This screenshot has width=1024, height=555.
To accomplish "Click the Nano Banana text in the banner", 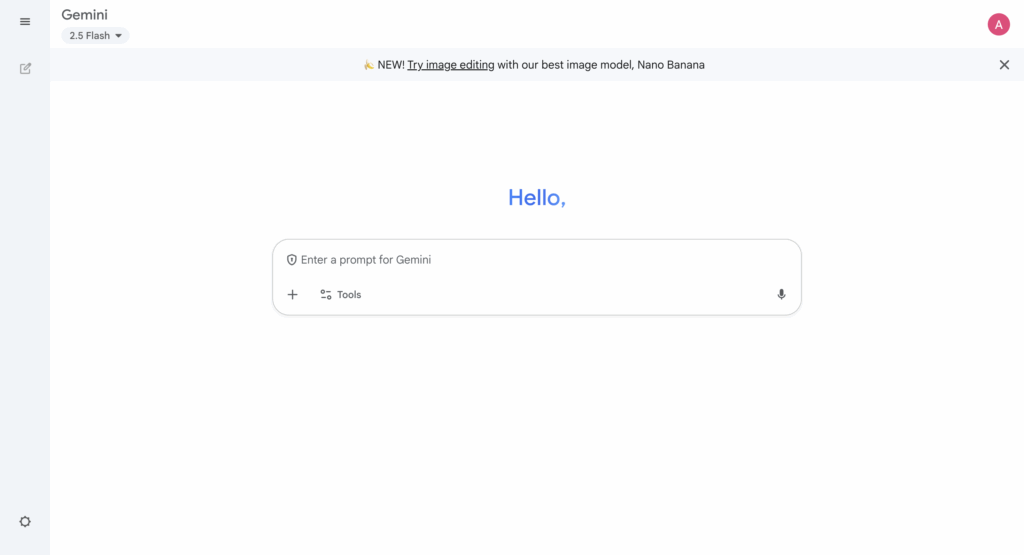I will (670, 65).
